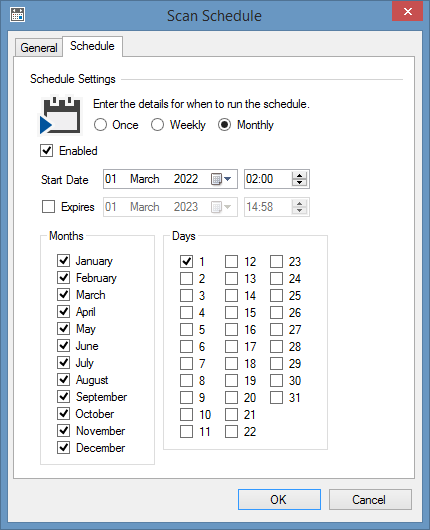Viewport: 430px width, 530px height.
Task: Select the Once radio button
Action: pos(100,125)
